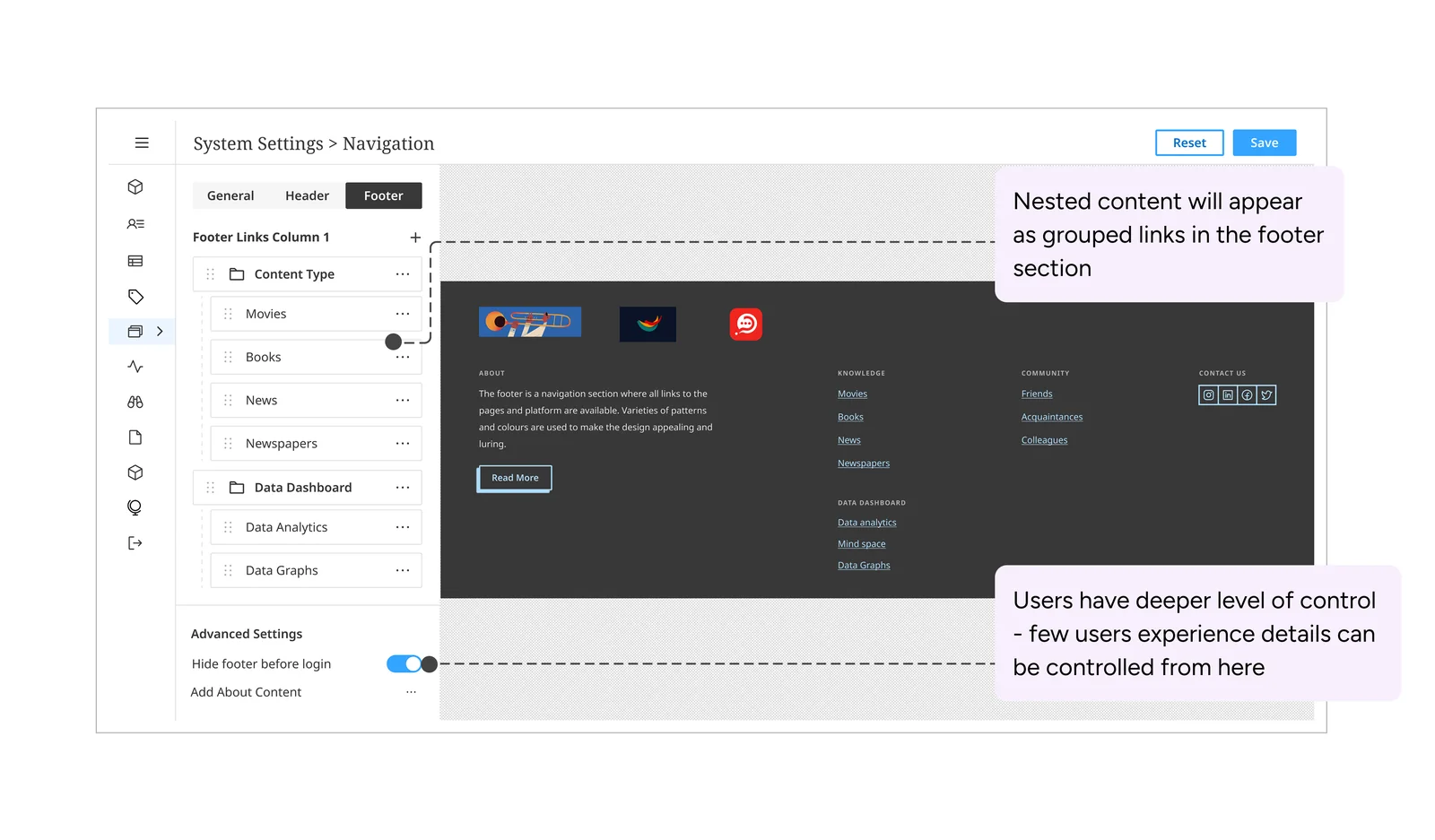The image size is (1435, 840).
Task: Open the Data analytics footer link
Action: coord(867,523)
